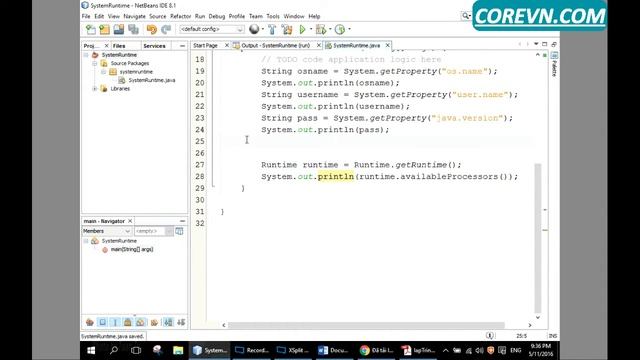Click the Profile Project clock icon

(340, 29)
